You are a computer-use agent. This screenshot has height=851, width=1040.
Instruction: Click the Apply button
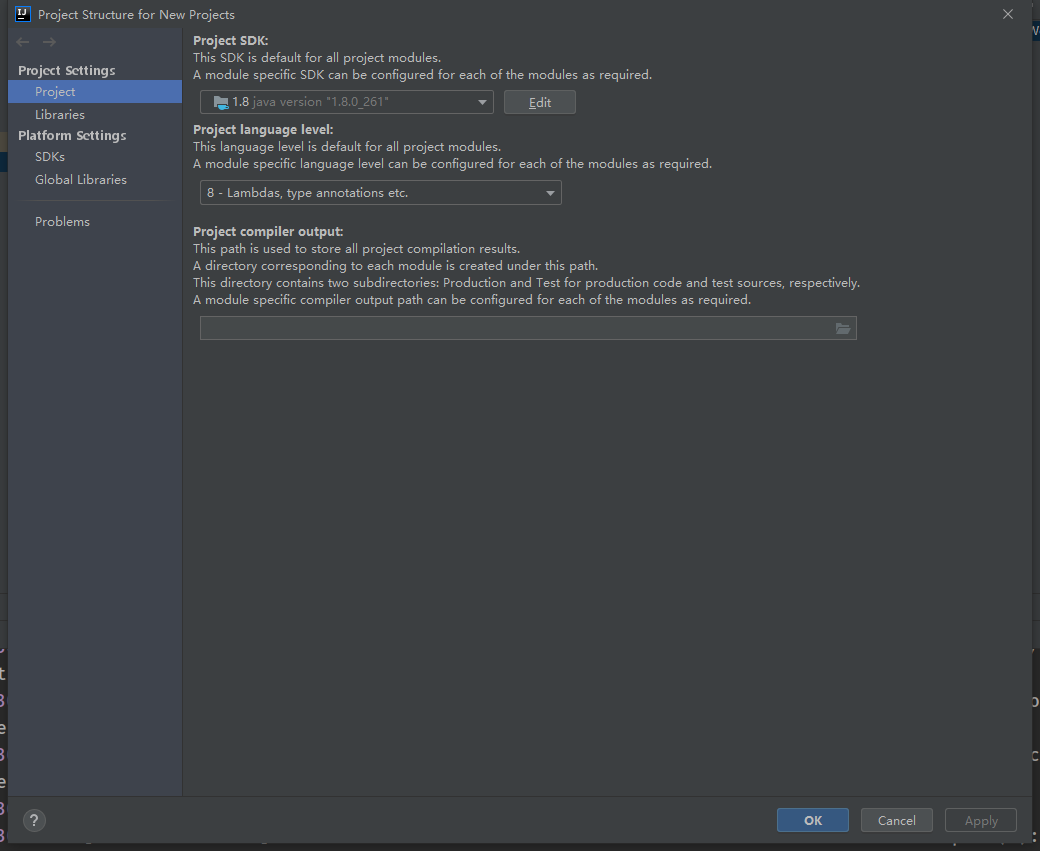(980, 820)
